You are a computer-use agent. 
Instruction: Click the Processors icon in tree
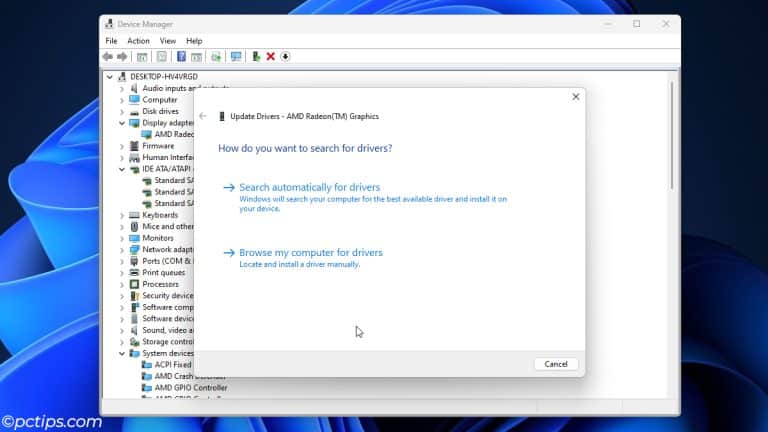pos(134,284)
